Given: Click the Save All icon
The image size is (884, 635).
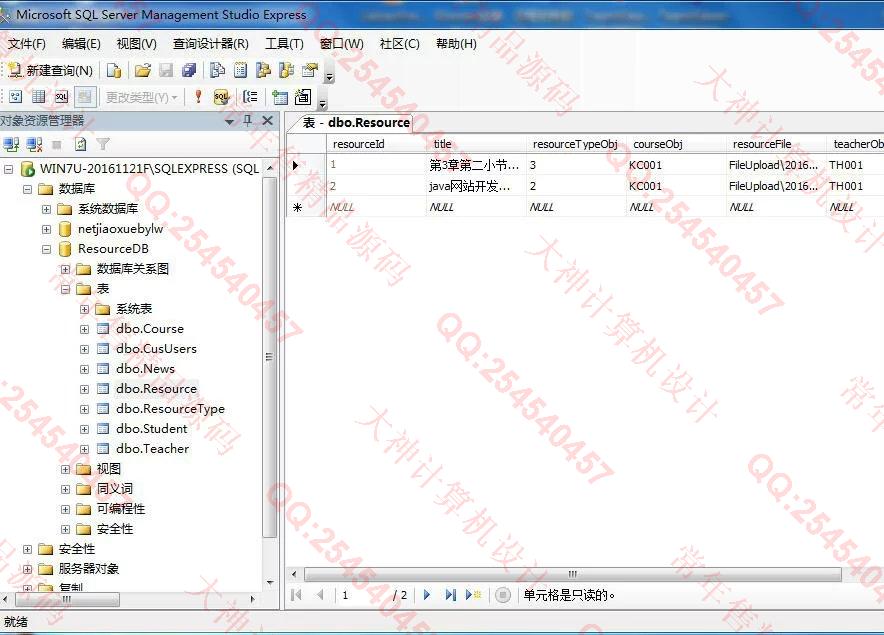Looking at the screenshot, I should tap(189, 70).
